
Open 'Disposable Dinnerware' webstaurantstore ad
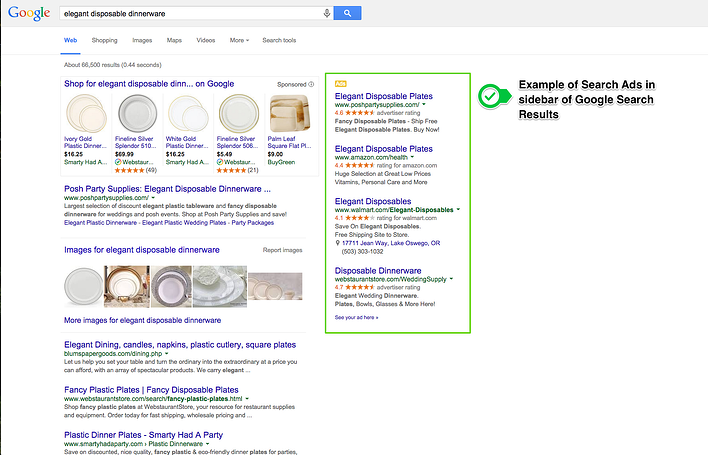coord(378,271)
